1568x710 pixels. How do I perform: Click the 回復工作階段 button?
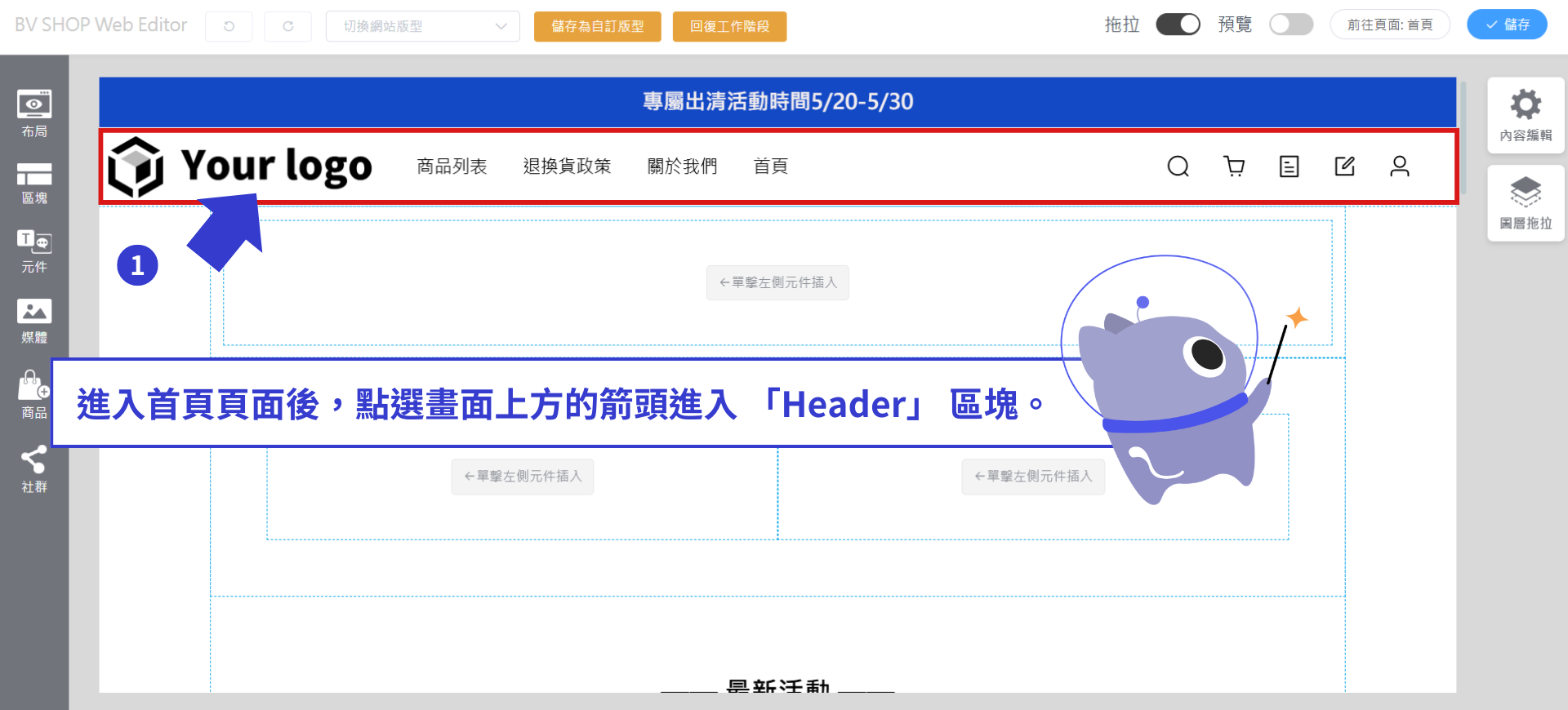point(729,26)
